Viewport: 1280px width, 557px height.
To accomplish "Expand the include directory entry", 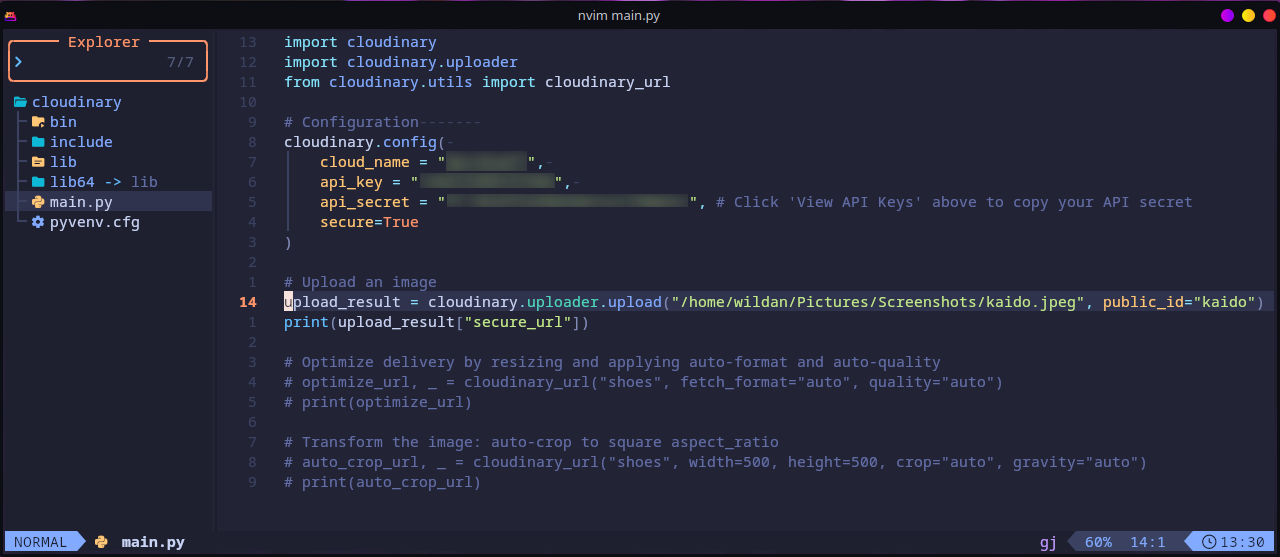I will (81, 142).
